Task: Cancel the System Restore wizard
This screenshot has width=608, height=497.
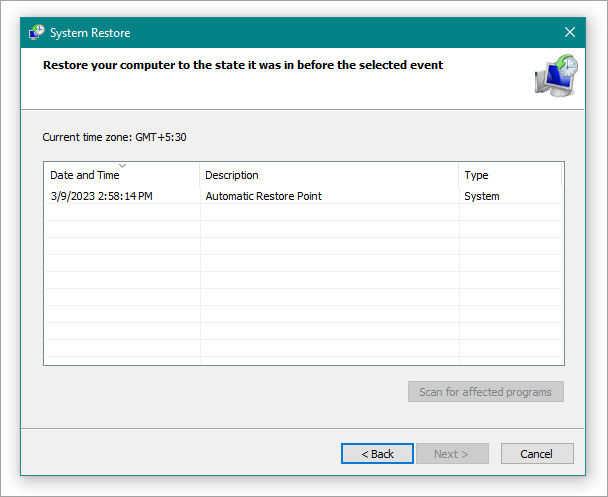Action: (x=537, y=454)
